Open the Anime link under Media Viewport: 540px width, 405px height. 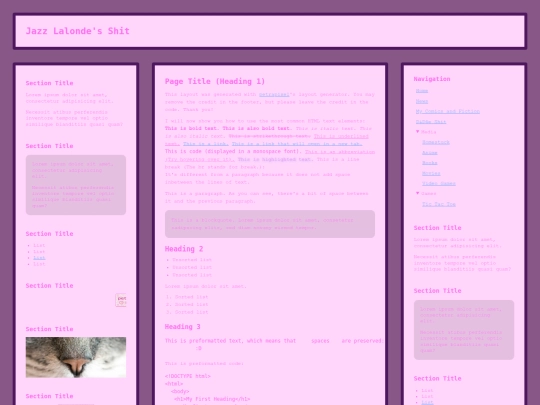pyautogui.click(x=429, y=153)
